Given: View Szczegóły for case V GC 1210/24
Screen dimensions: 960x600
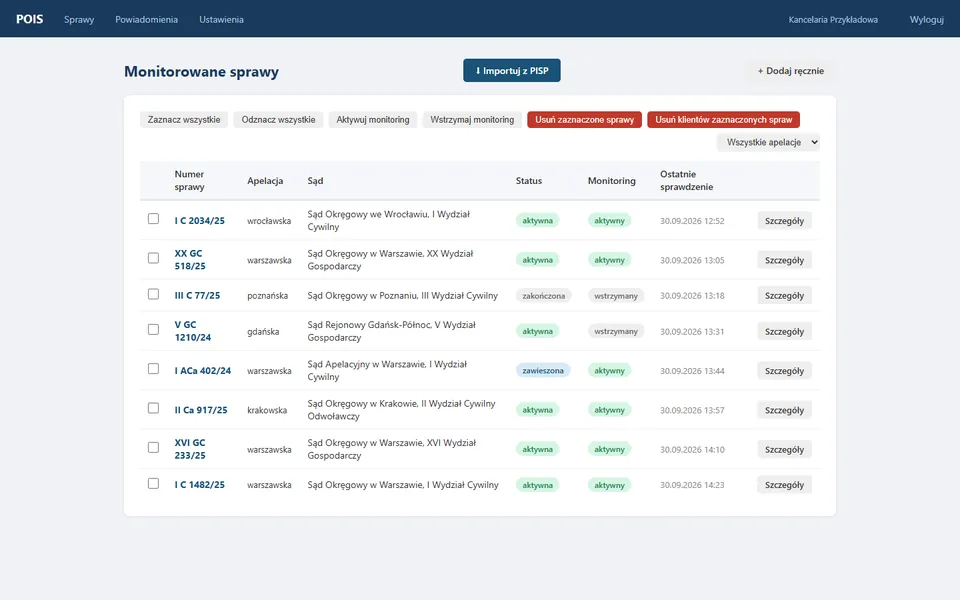Looking at the screenshot, I should 784,331.
